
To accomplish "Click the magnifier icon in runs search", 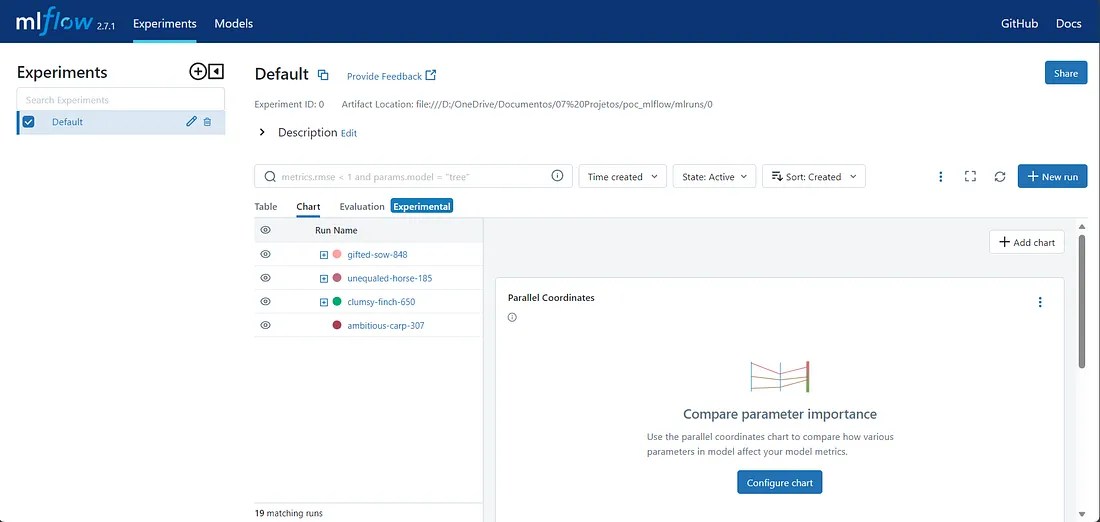I will [270, 177].
